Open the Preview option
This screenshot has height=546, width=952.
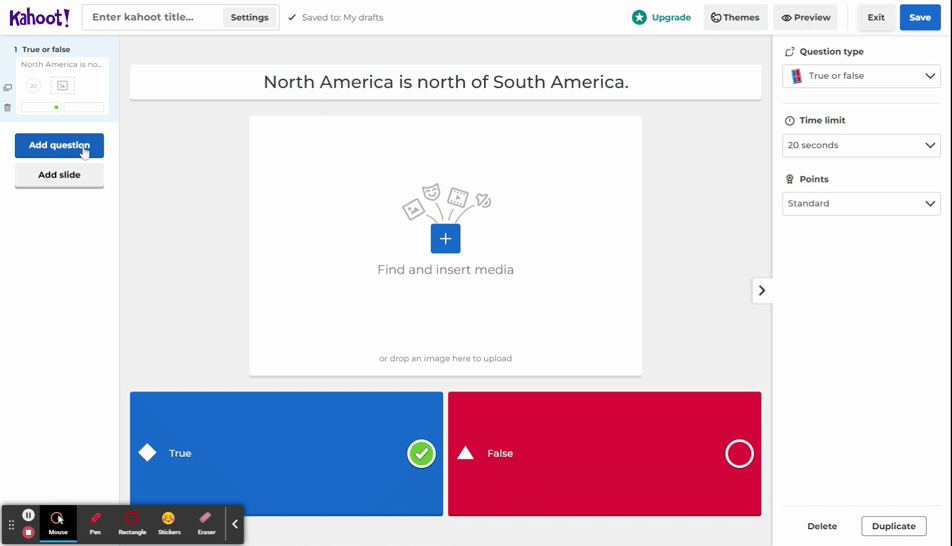pyautogui.click(x=805, y=17)
